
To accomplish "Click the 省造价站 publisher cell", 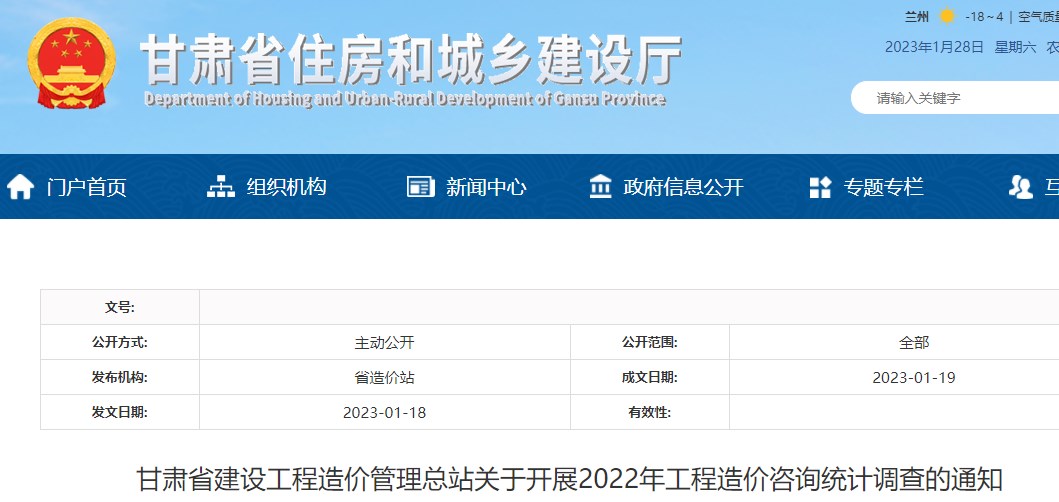I will click(x=384, y=377).
